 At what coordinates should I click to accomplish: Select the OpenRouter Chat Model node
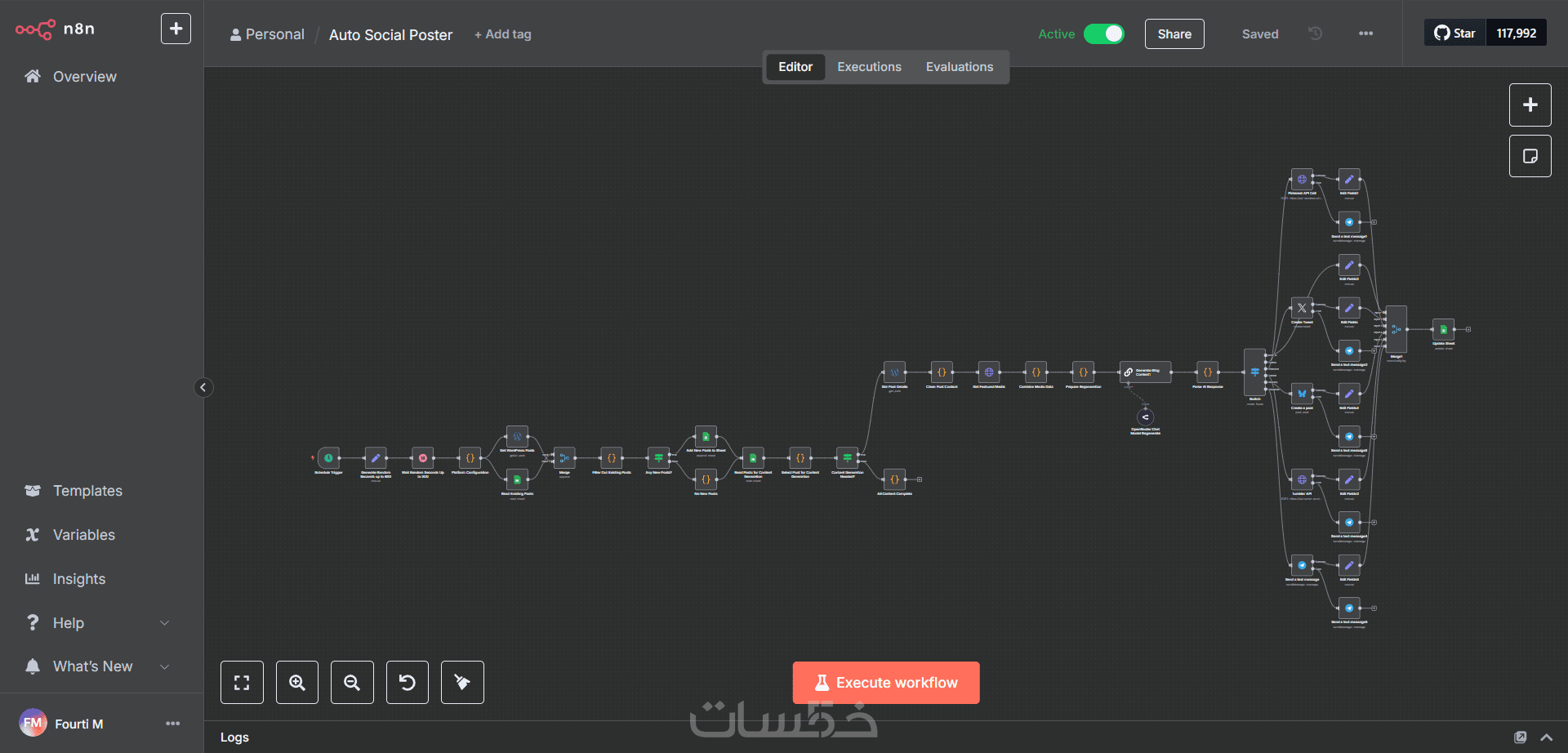tap(1145, 417)
